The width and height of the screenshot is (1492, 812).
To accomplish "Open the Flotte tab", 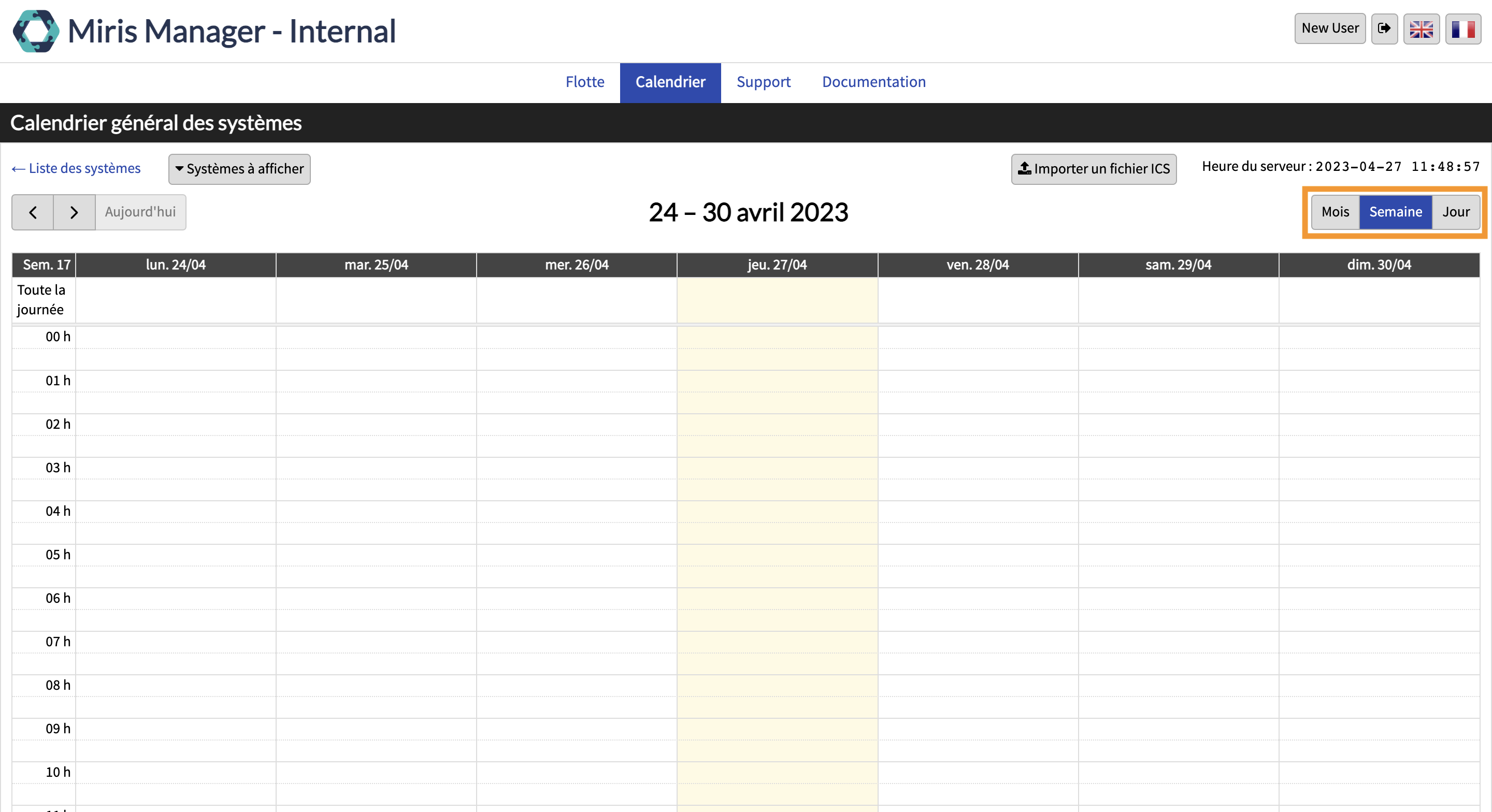I will click(584, 82).
